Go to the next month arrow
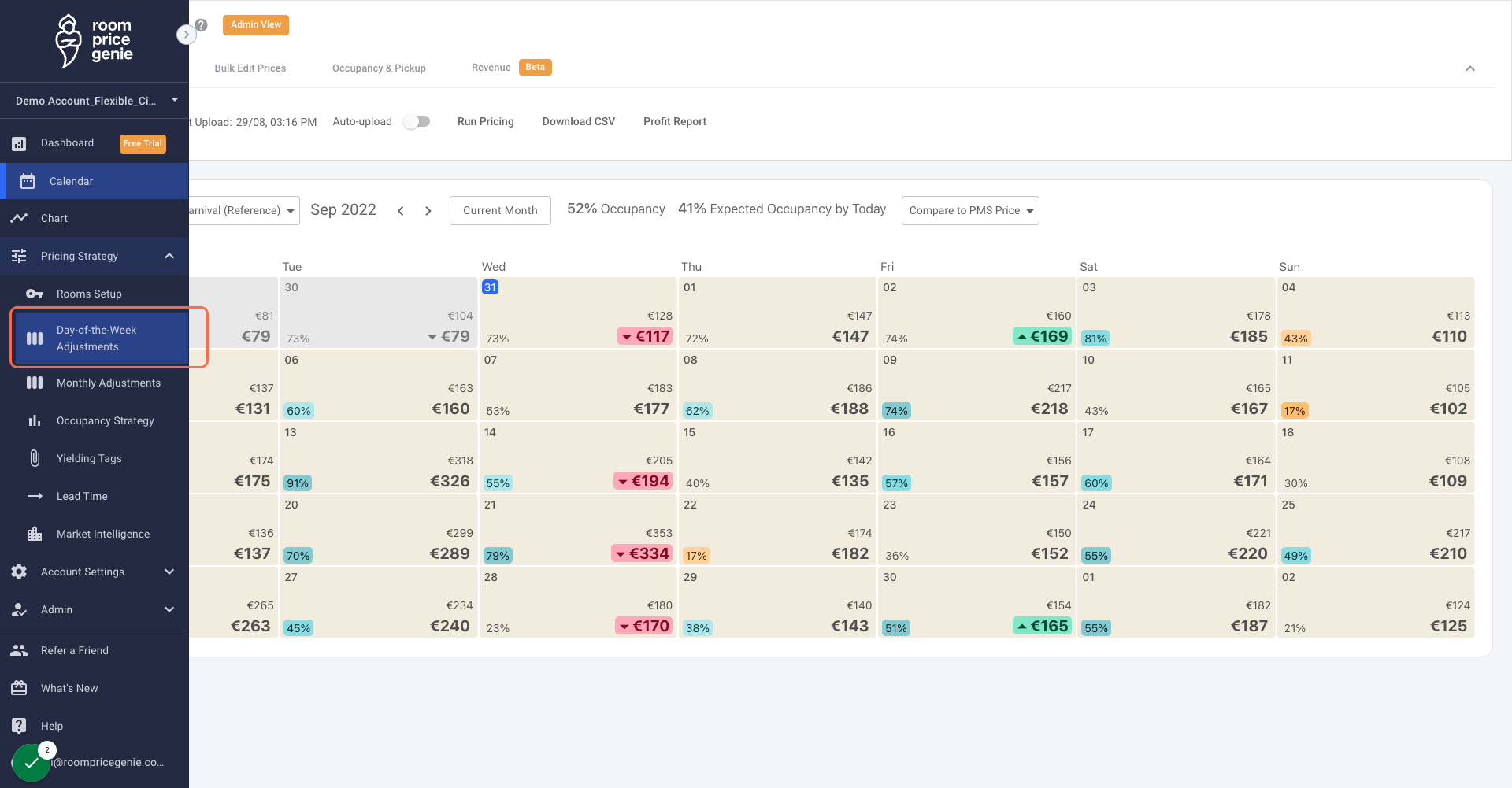 click(428, 211)
